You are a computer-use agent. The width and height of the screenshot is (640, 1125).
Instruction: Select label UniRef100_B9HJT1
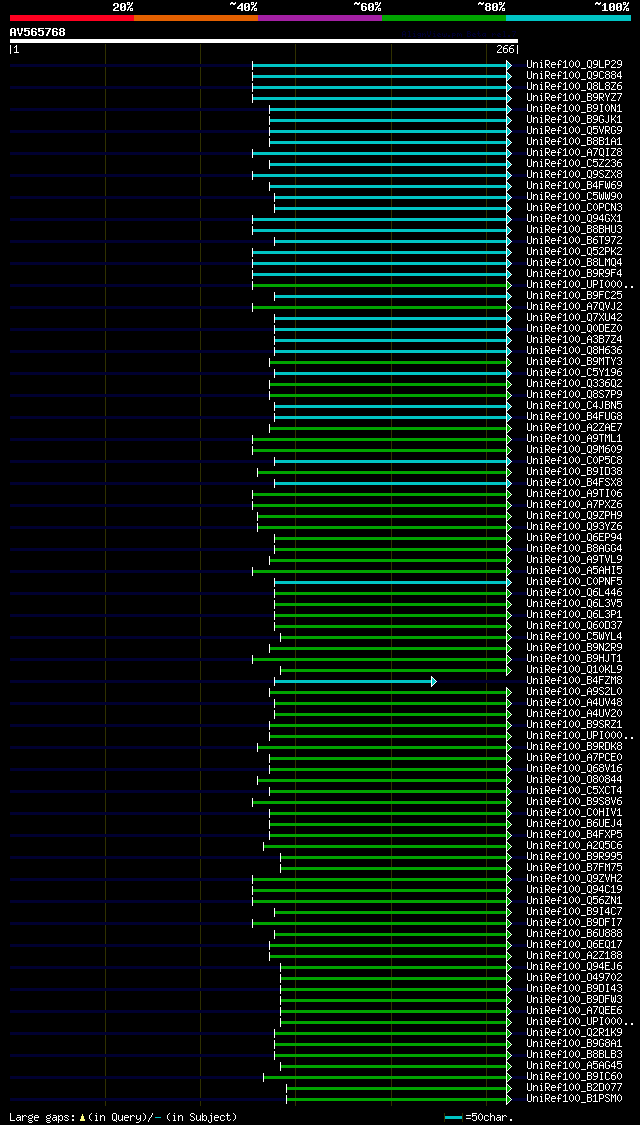(574, 659)
